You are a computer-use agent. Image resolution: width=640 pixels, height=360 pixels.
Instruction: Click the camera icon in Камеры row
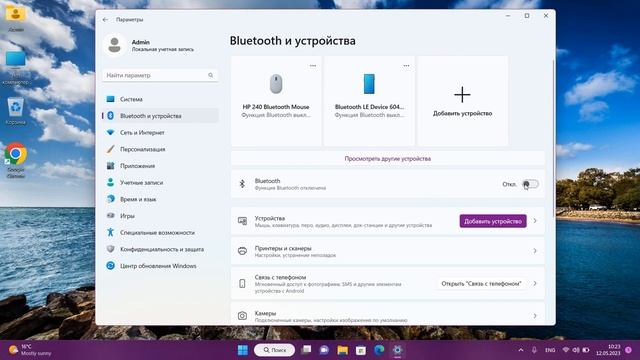242,316
